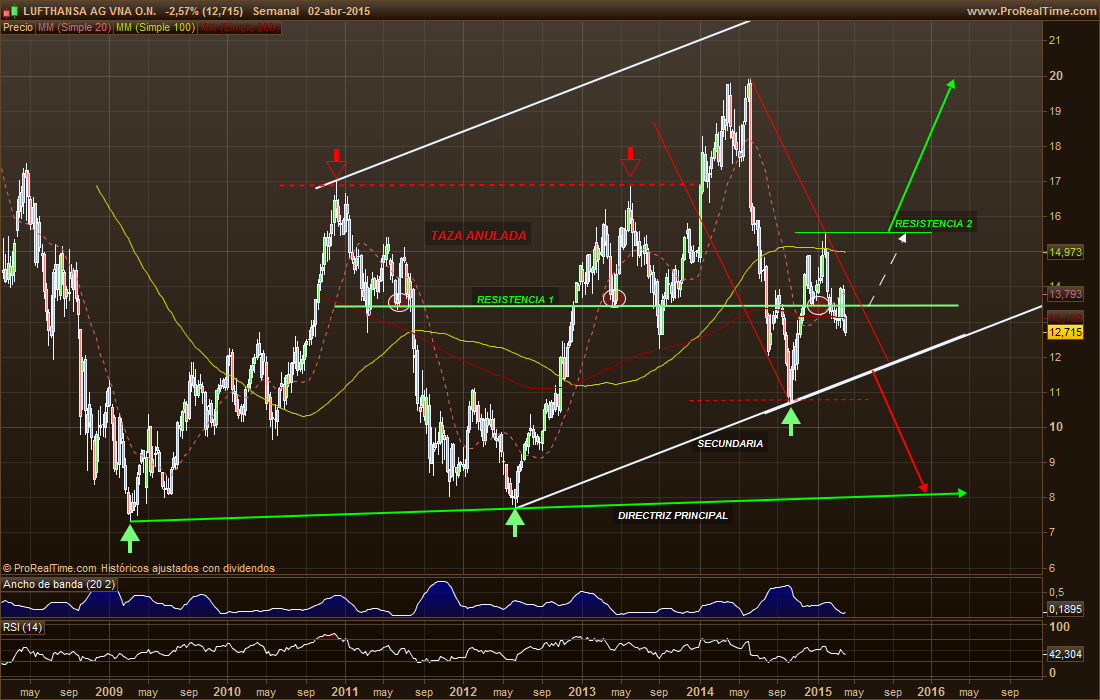The image size is (1100, 700).
Task: Select the TAZA ANULADA annotation
Action: tap(478, 236)
